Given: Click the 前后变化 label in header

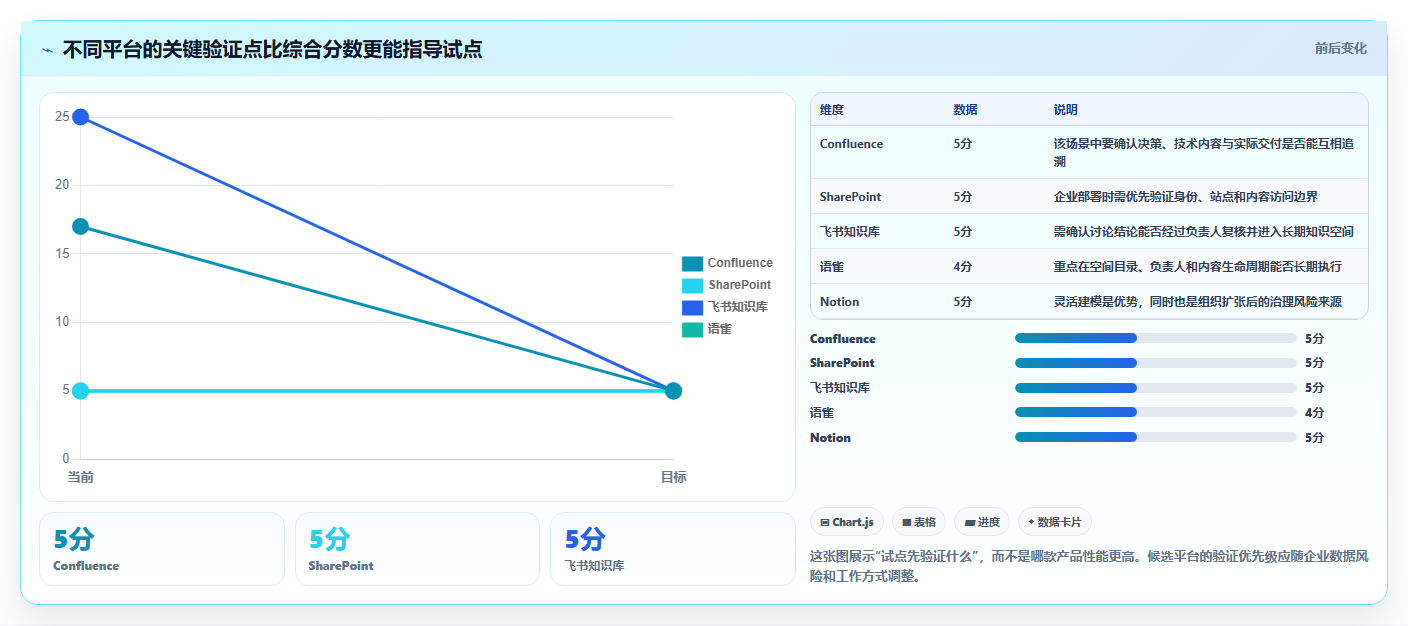Looking at the screenshot, I should 1340,49.
